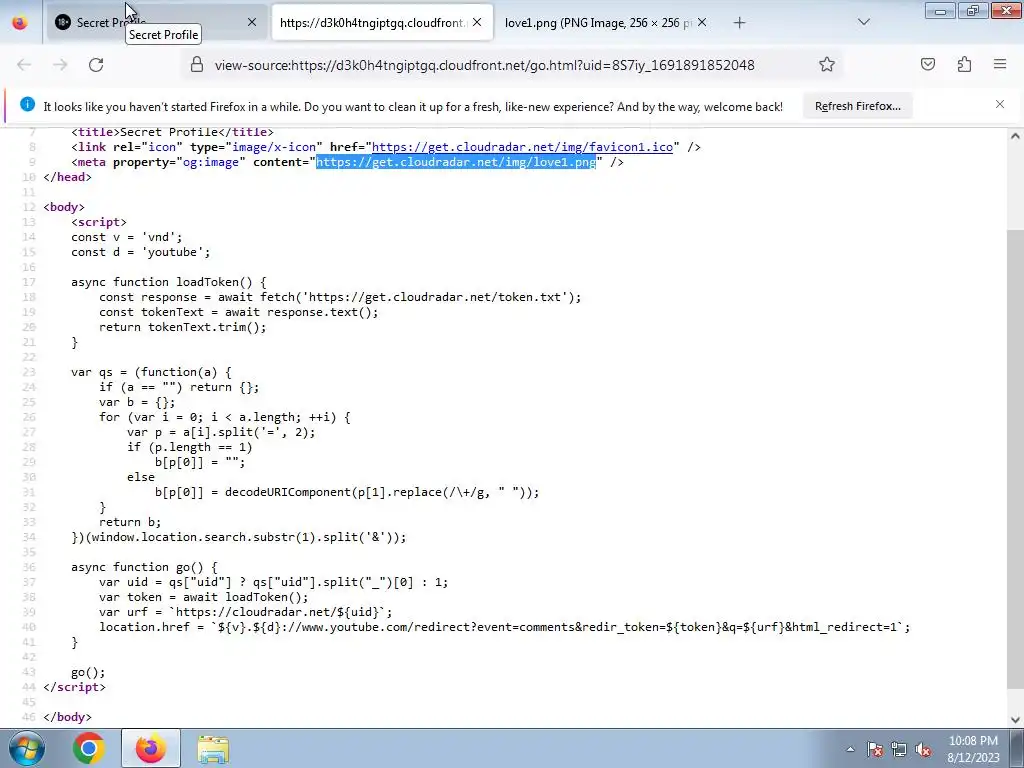
Task: Click the blue info icon in notification
Action: tap(27, 104)
